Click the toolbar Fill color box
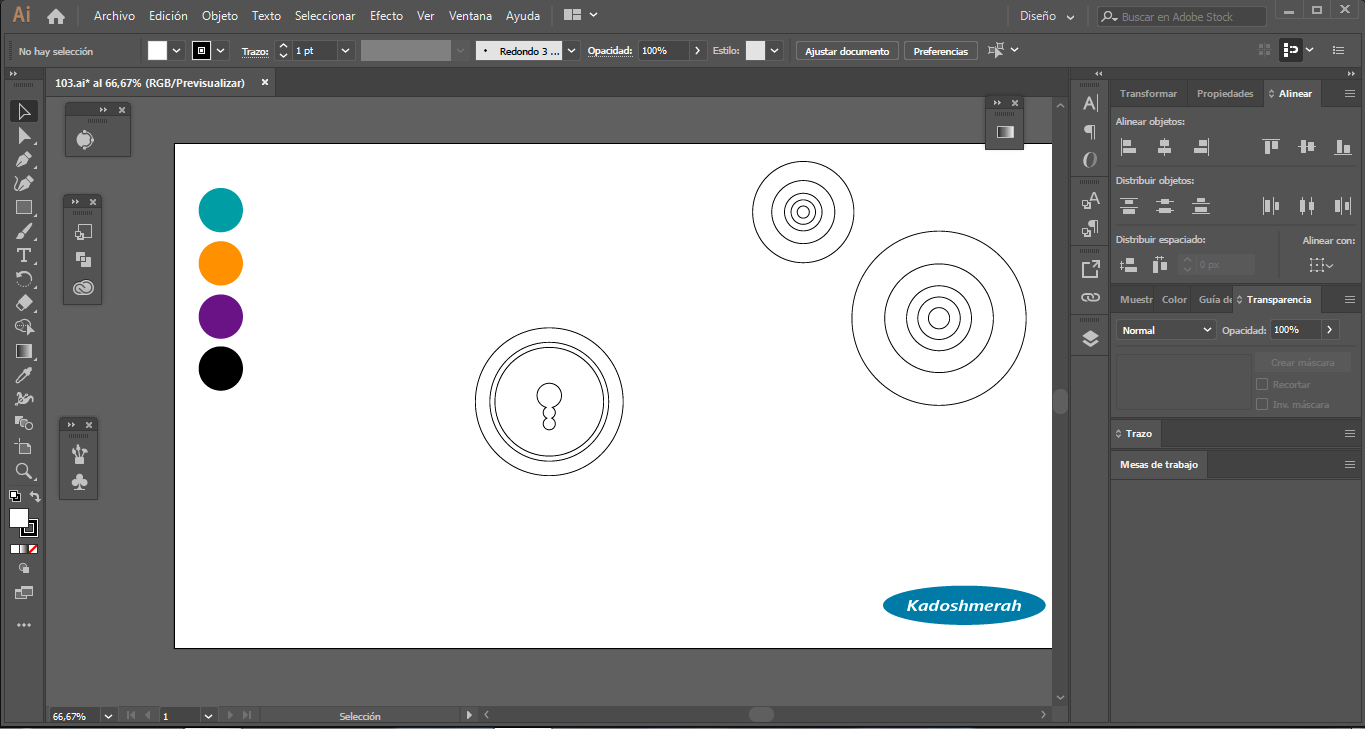Image resolution: width=1365 pixels, height=729 pixels. [19, 518]
